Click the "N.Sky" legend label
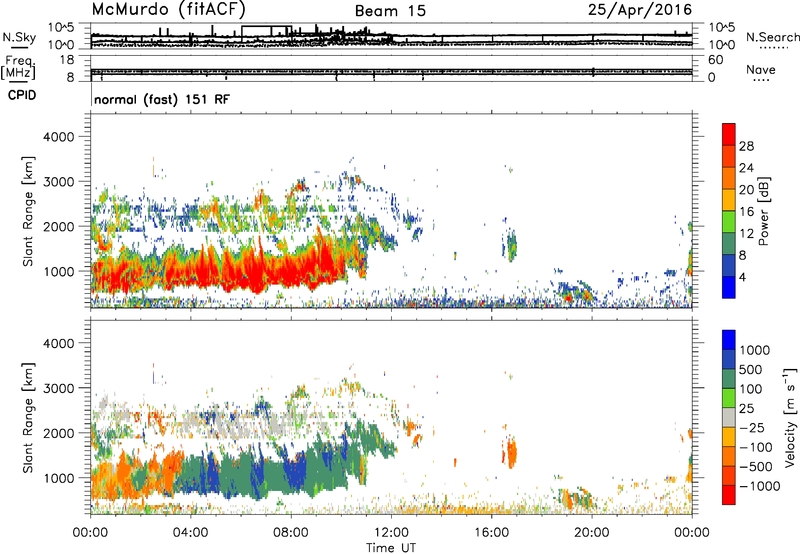 pos(19,37)
